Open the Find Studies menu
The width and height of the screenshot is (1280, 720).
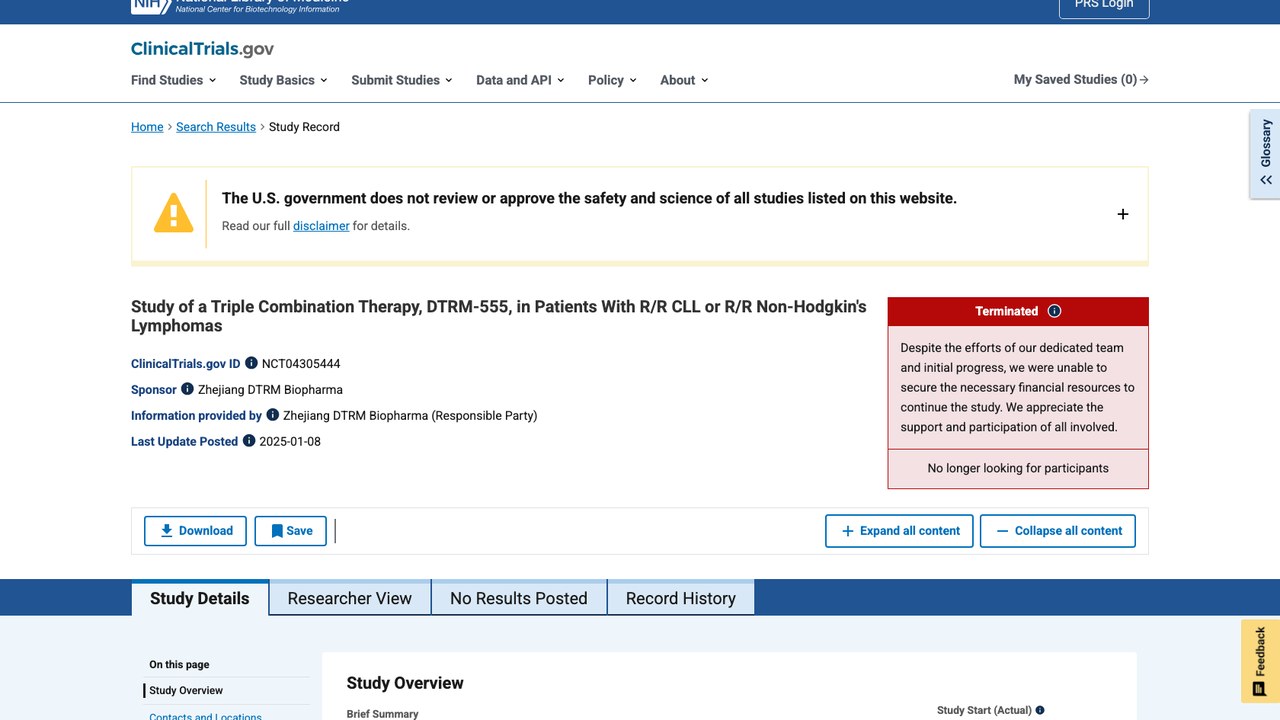point(173,80)
